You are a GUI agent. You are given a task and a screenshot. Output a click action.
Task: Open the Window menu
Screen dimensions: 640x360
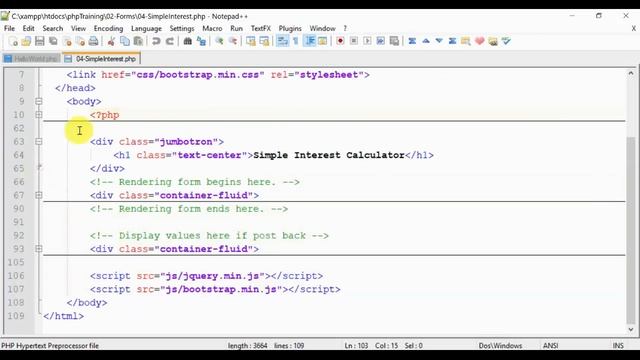tap(322, 28)
